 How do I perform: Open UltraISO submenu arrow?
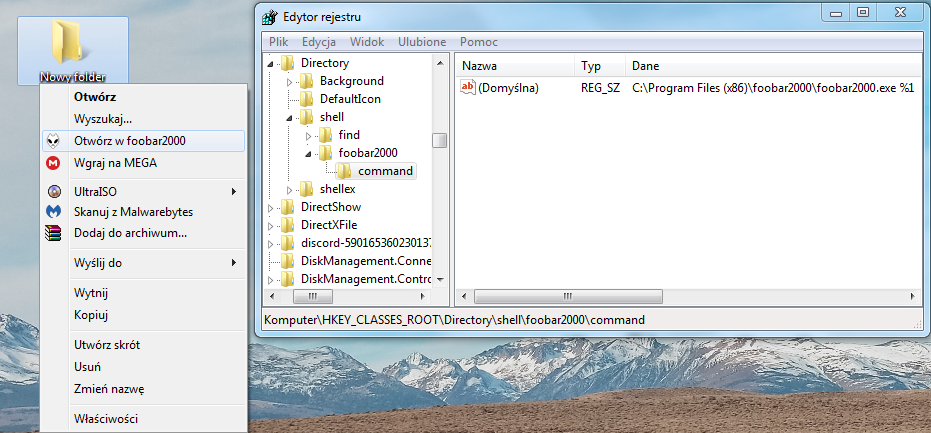tap(234, 192)
